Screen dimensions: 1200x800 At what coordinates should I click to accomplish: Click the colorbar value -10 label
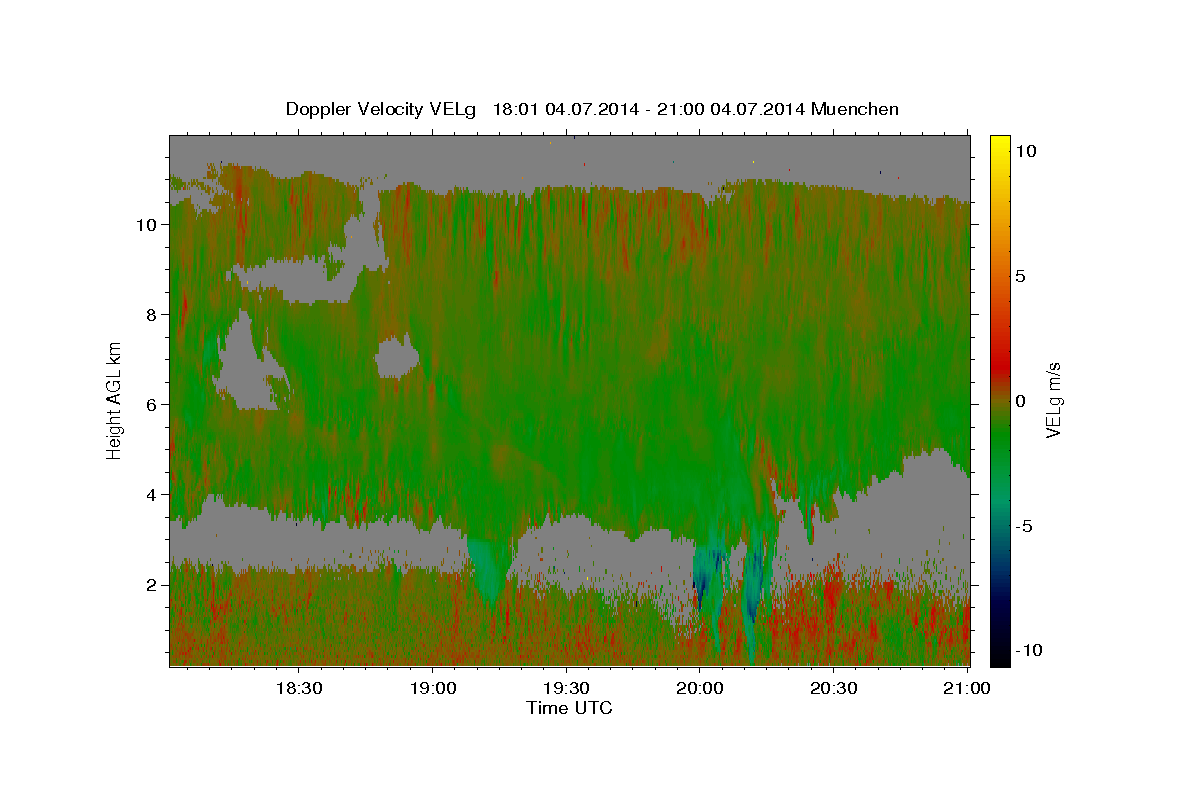1029,650
